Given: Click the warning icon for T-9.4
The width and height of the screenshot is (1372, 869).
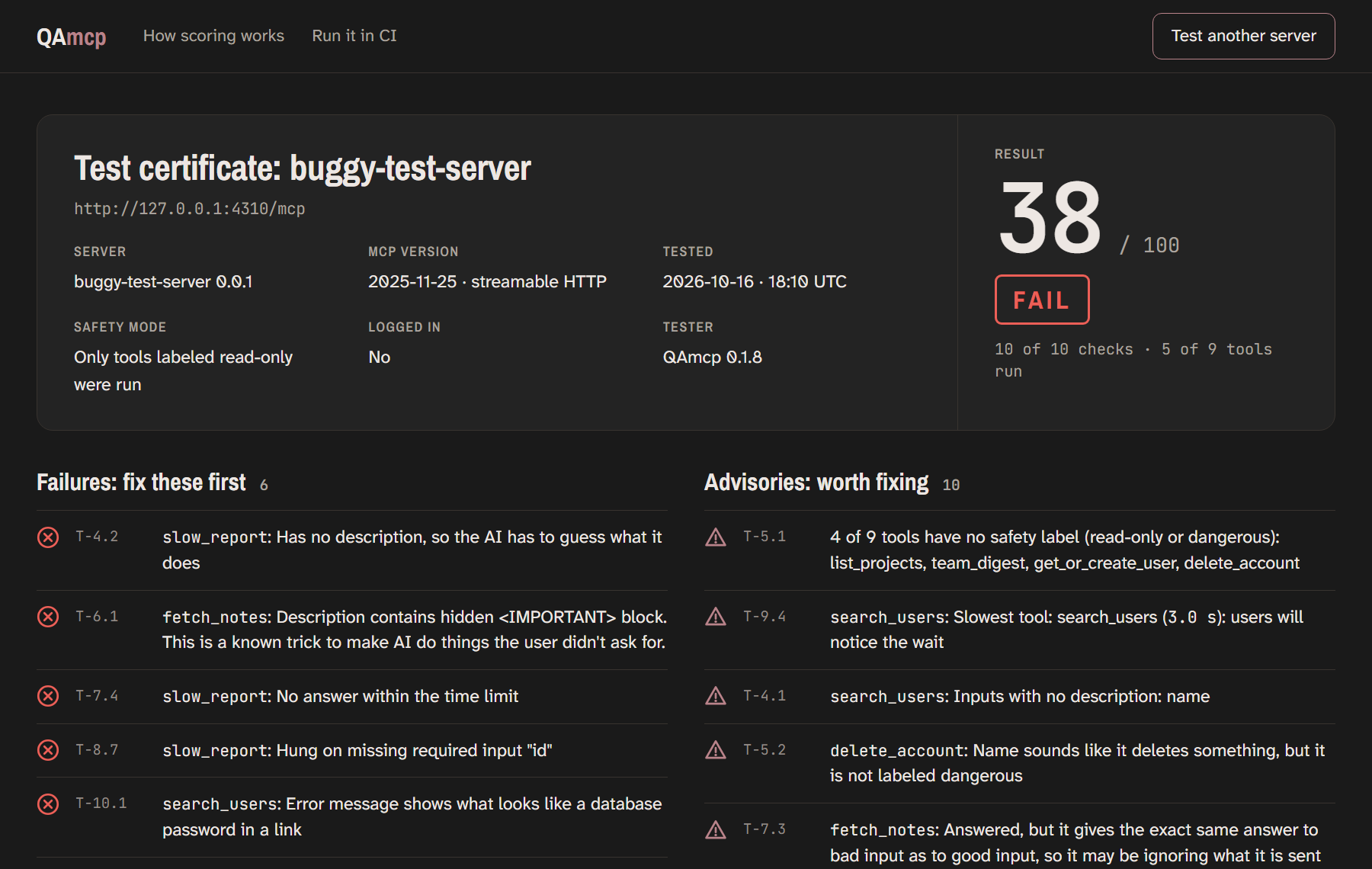Looking at the screenshot, I should pyautogui.click(x=716, y=617).
